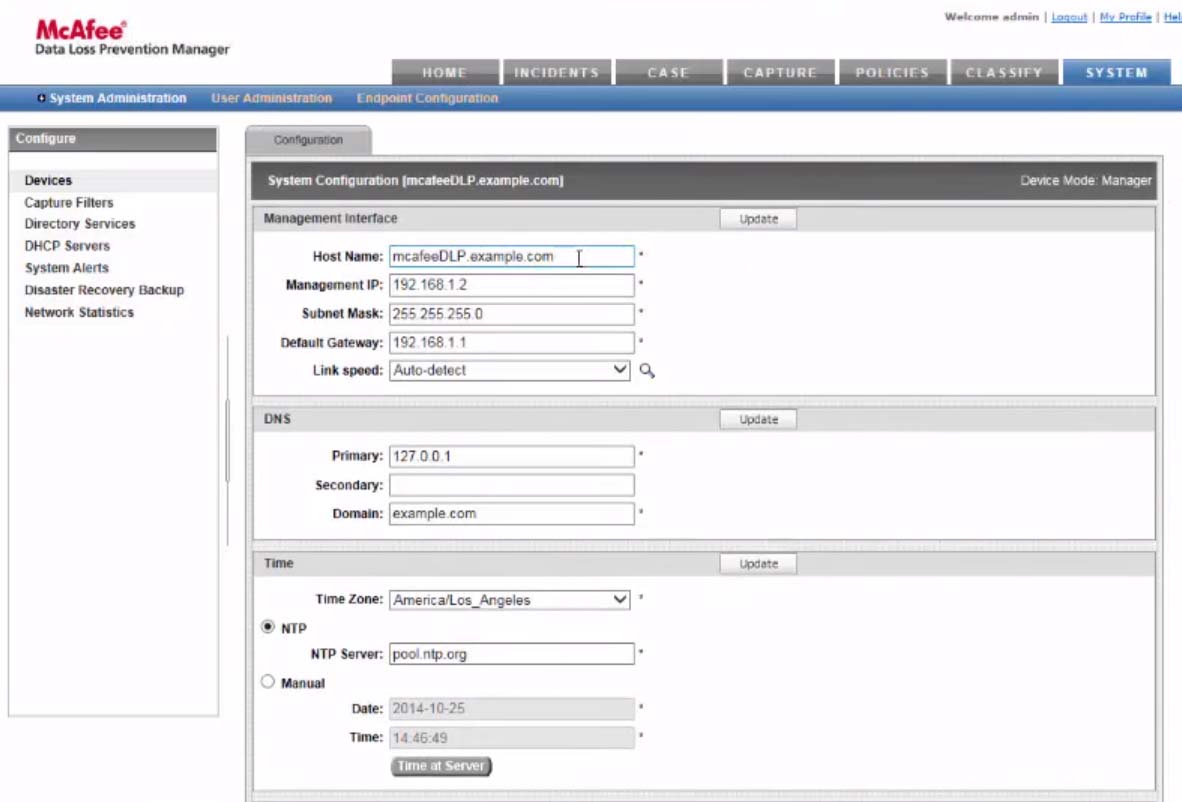Open the POLICIES tab
The width and height of the screenshot is (1182, 802).
pos(892,72)
